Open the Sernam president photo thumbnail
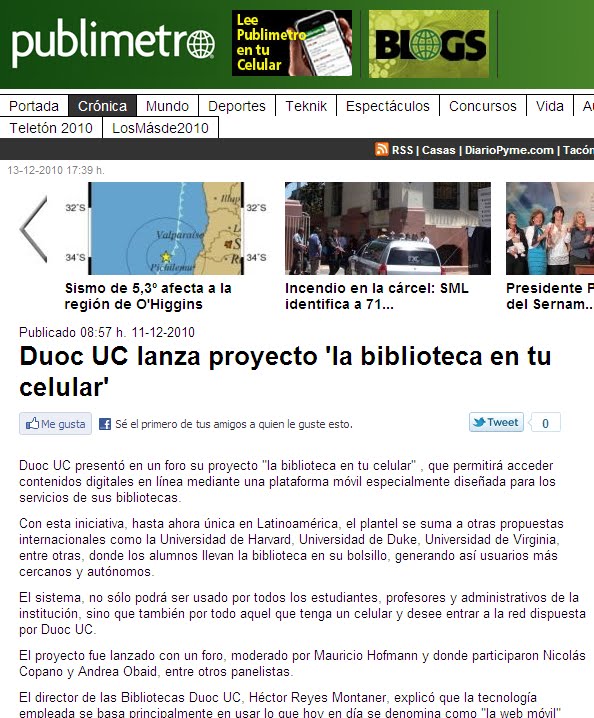This screenshot has height=718, width=594. coord(550,228)
